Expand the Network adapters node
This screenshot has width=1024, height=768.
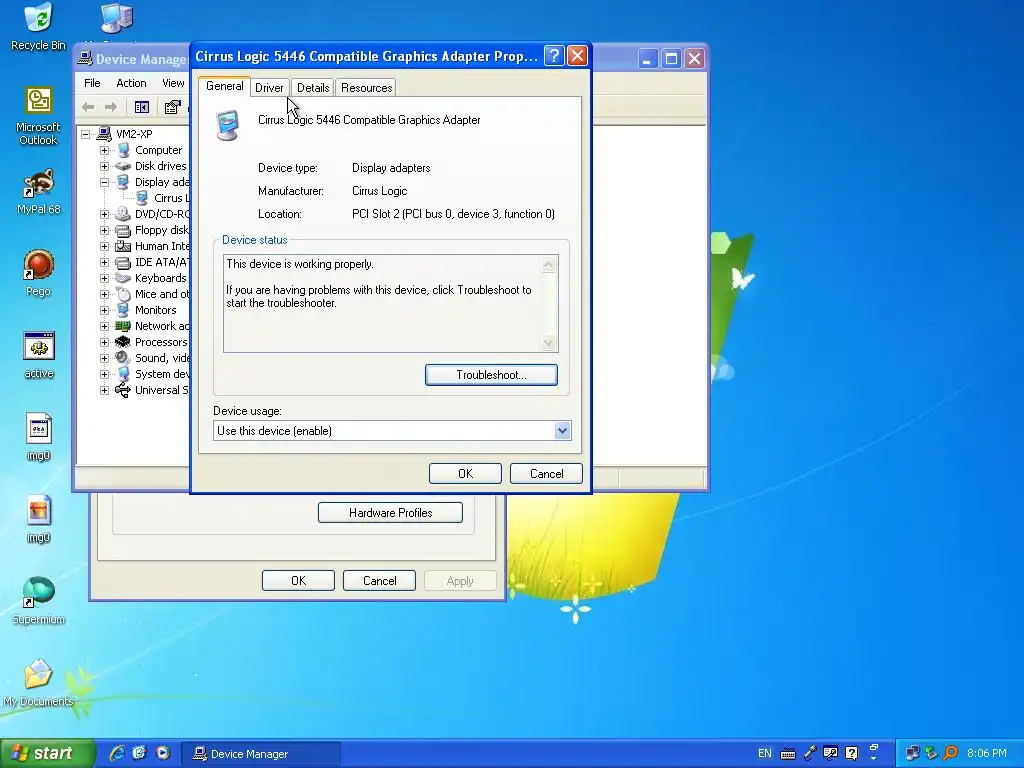tap(104, 326)
